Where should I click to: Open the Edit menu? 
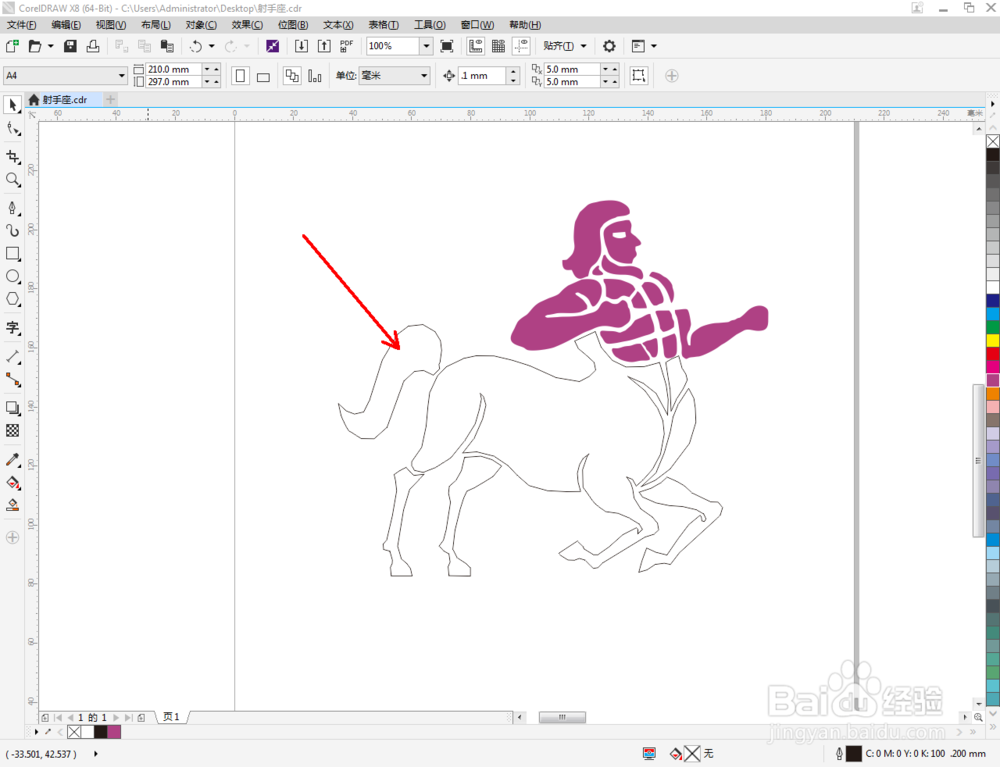click(66, 25)
